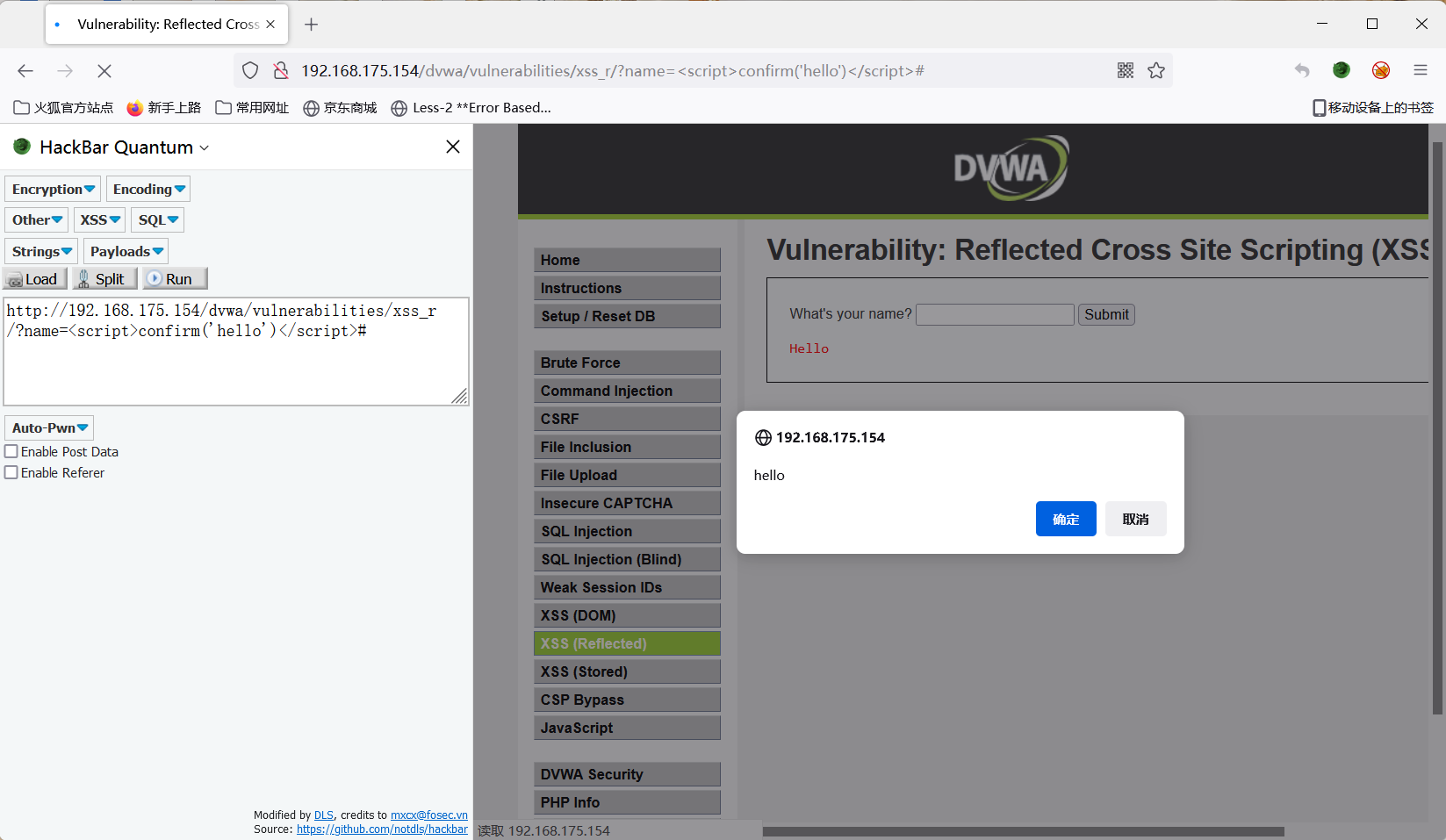Open the DLS link in HackBar footer
This screenshot has width=1446, height=840.
click(x=324, y=815)
